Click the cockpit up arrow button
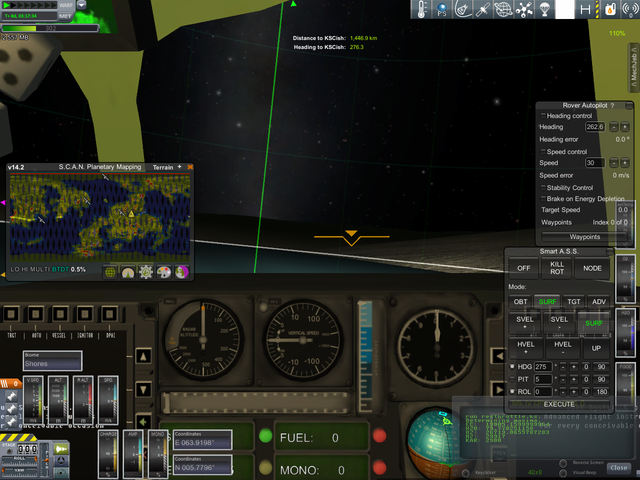 (143, 356)
